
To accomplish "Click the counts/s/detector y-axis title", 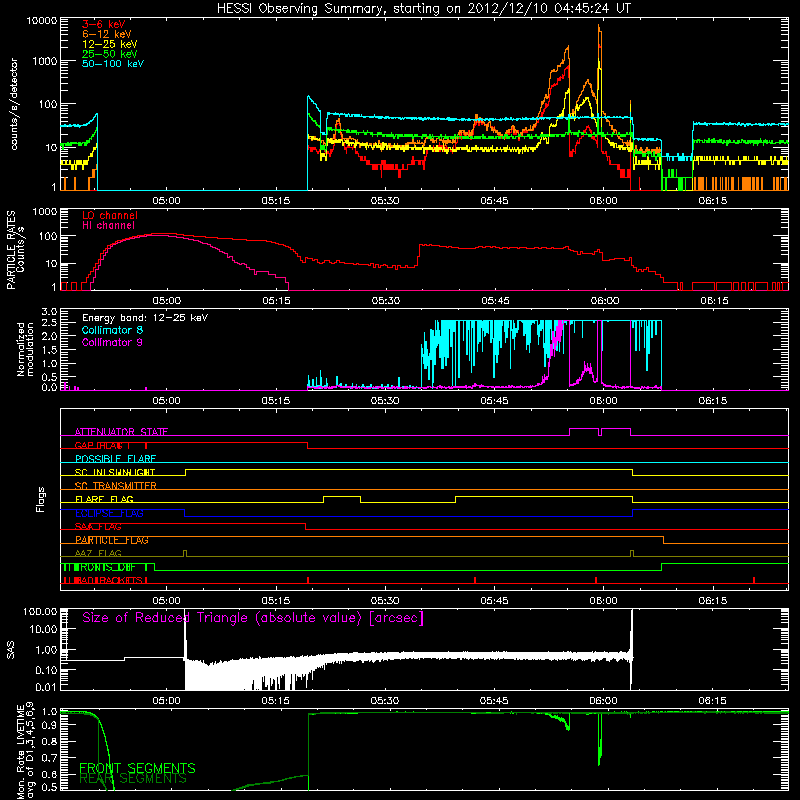I will click(x=14, y=104).
